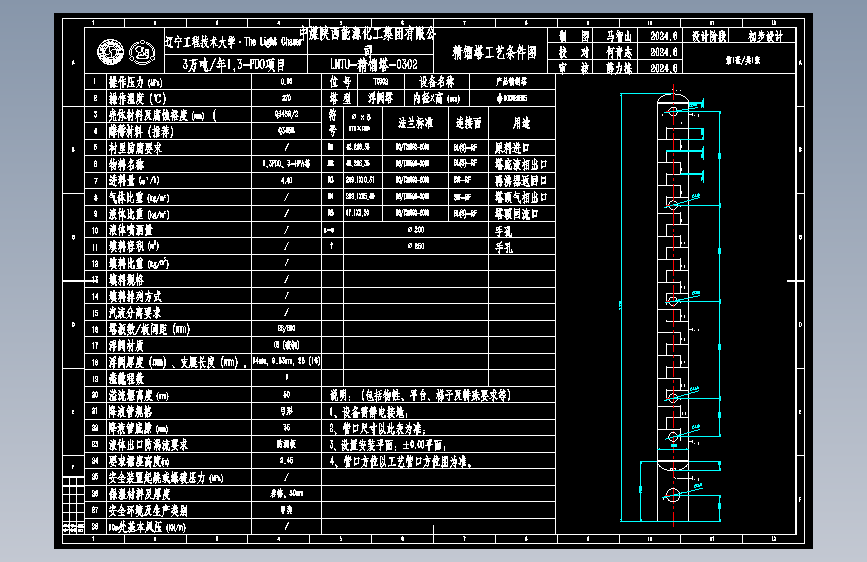This screenshot has width=867, height=562.
Task: Select row 2 label '操作温度 (℃)'
Action: pyautogui.click(x=137, y=98)
